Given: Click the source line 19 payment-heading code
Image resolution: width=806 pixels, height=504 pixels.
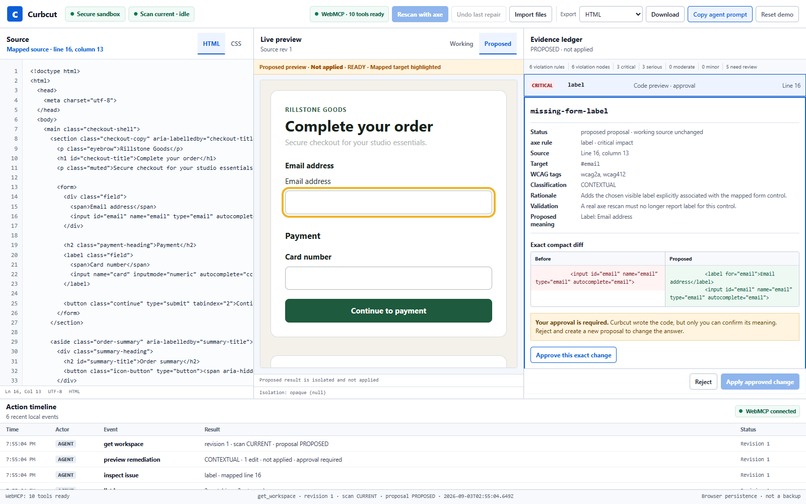Looking at the screenshot, I should click(130, 245).
